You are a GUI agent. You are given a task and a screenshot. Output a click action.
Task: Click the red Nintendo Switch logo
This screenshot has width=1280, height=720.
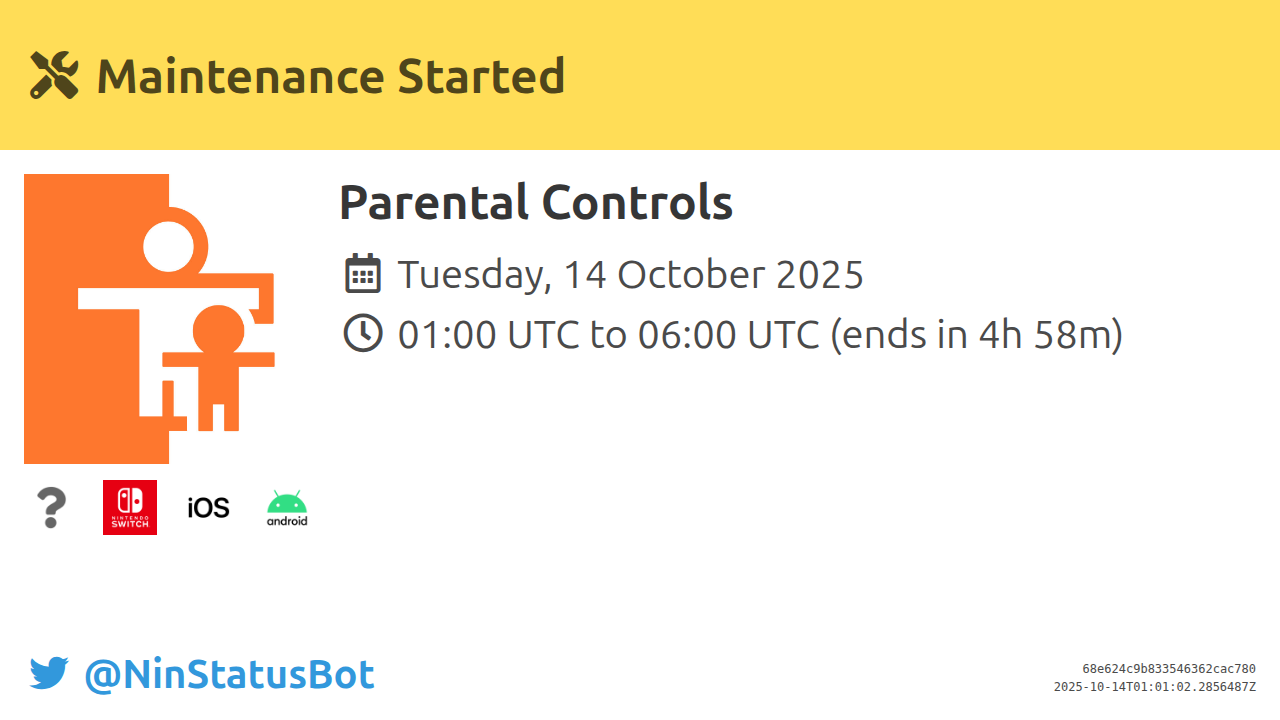(x=130, y=507)
